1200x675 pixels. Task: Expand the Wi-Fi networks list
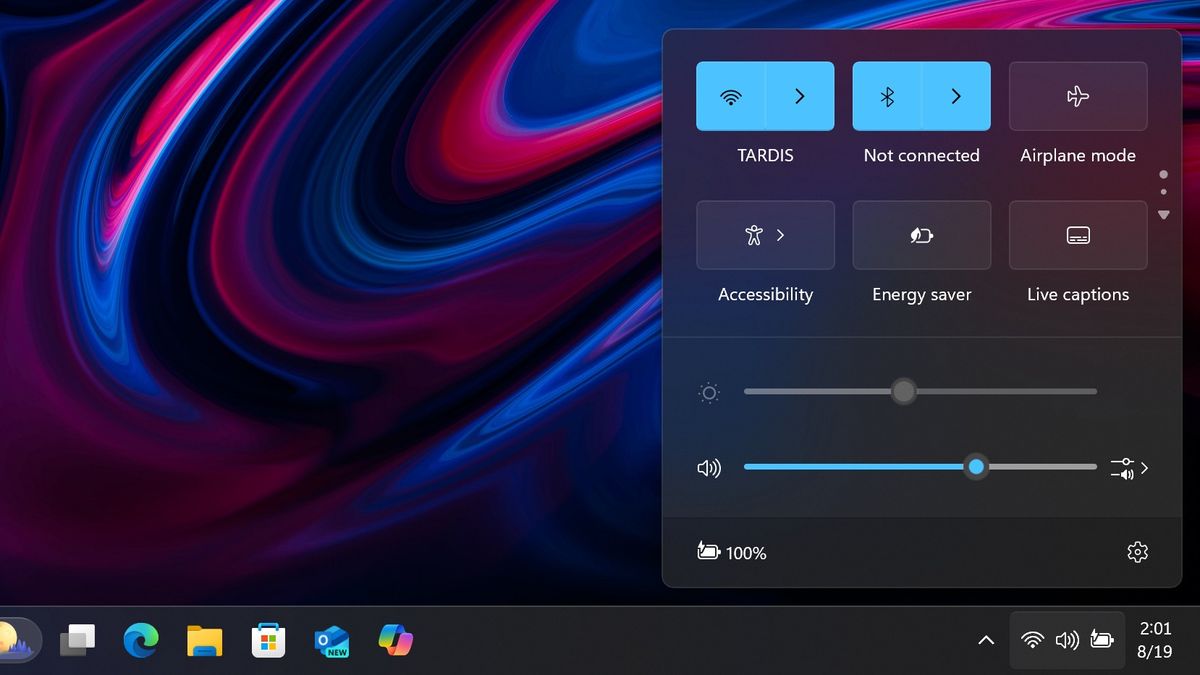[798, 96]
